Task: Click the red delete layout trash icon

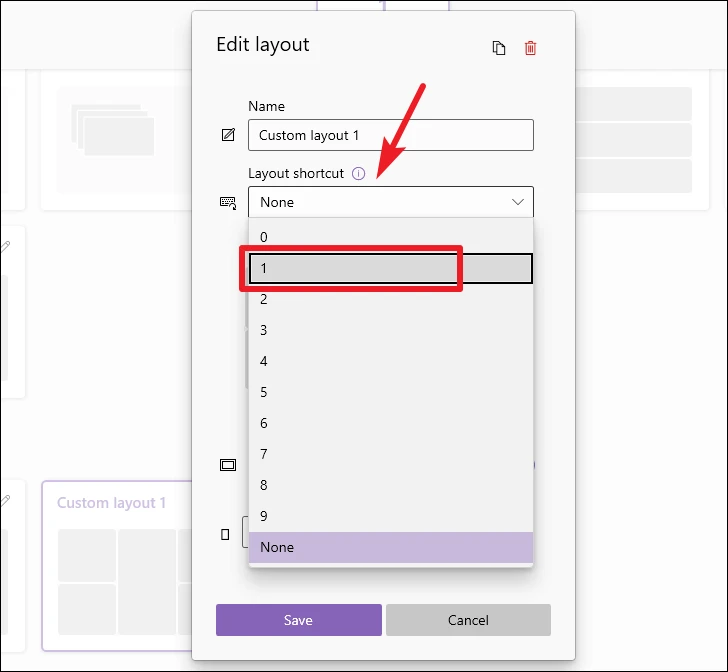Action: pyautogui.click(x=531, y=48)
